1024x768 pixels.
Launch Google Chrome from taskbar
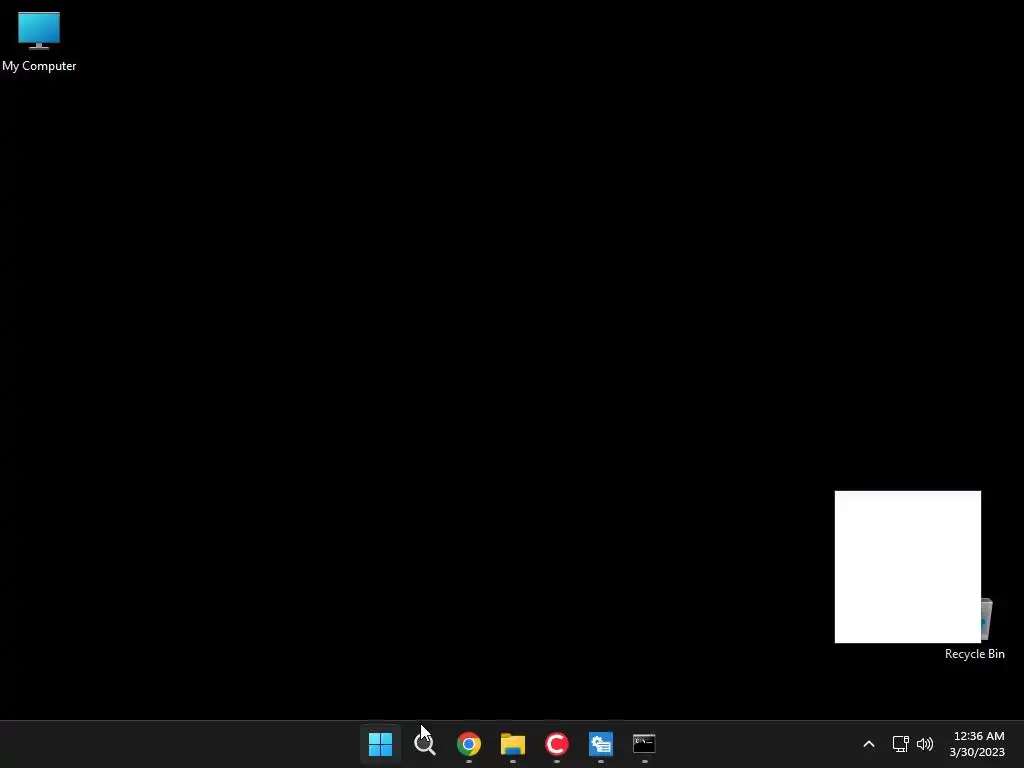468,744
